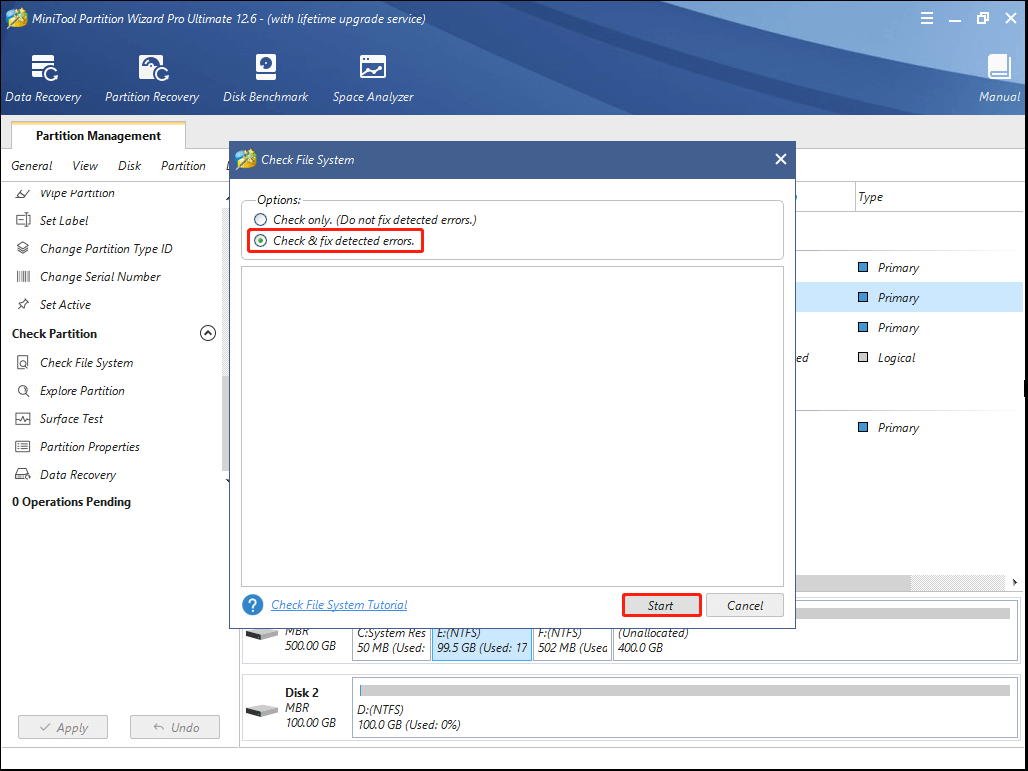The height and width of the screenshot is (771, 1028).
Task: Open Partition Properties in sidebar
Action: [x=90, y=447]
